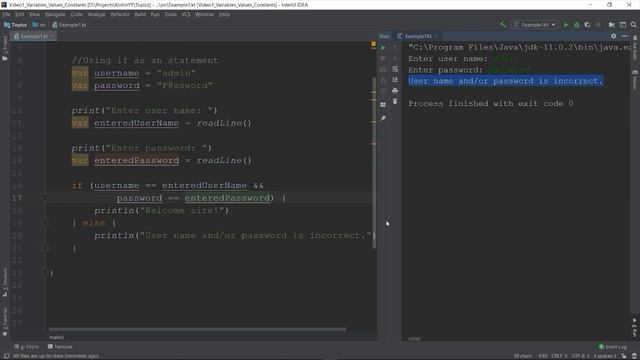The image size is (640, 360).
Task: Select the Example1Kt run tab
Action: pos(418,36)
